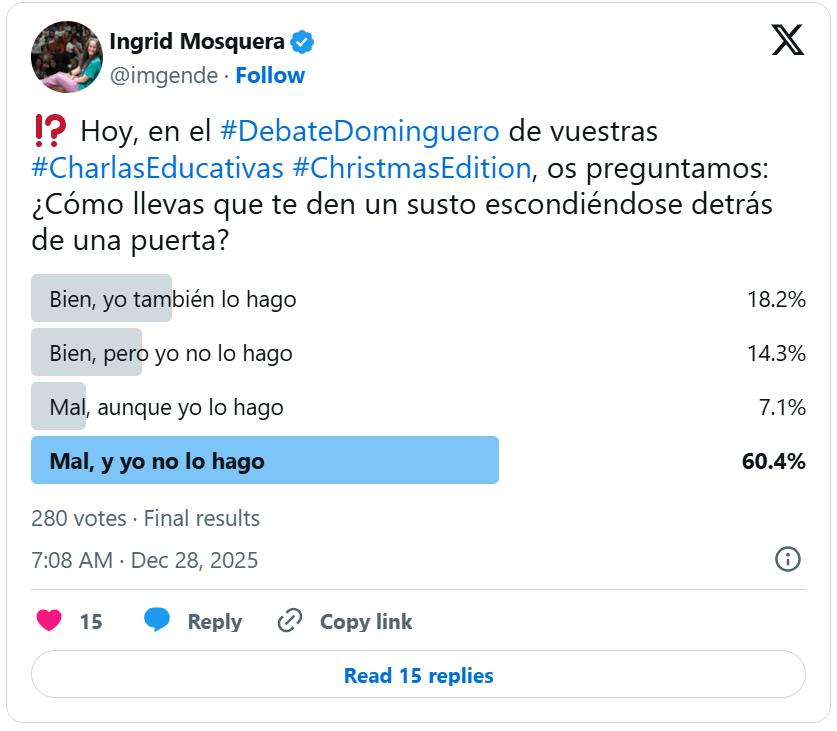Click the Copy link text
Viewport: 837px width, 731px height.
[x=366, y=622]
